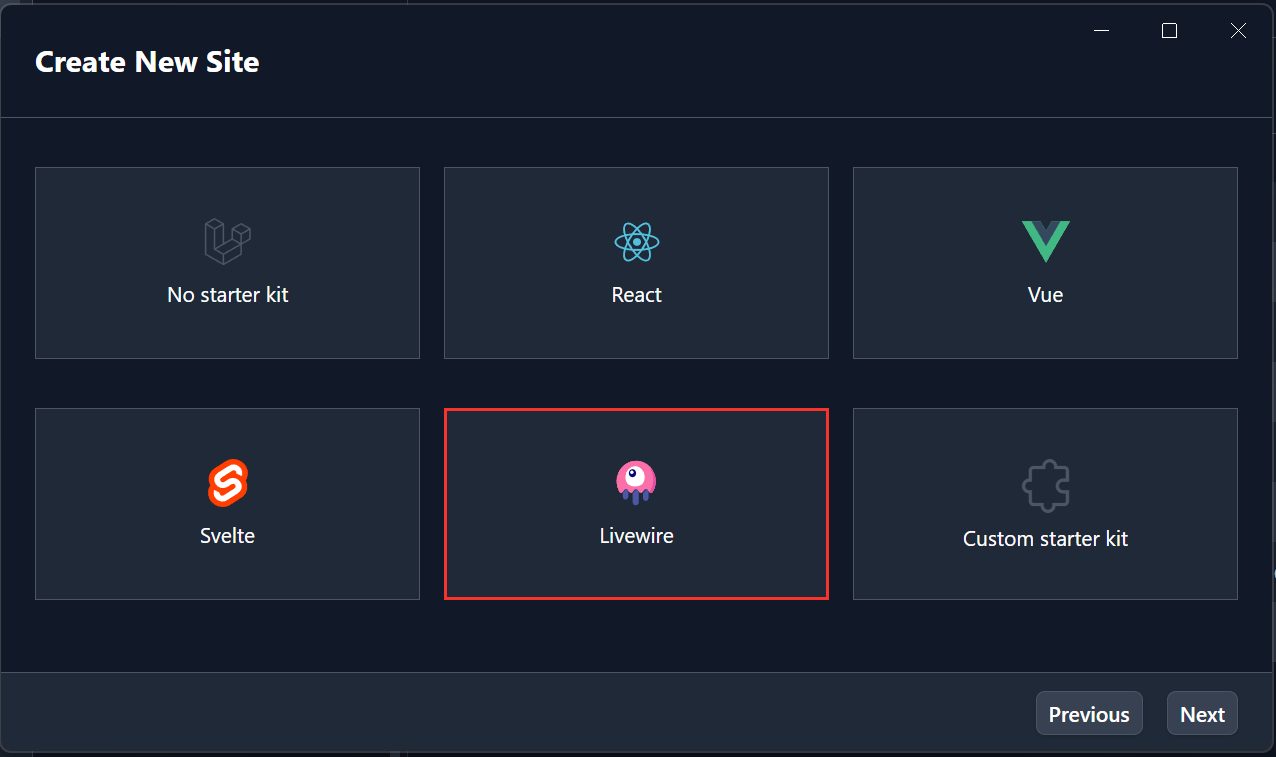
Task: Go back with the Previous button
Action: (1089, 714)
